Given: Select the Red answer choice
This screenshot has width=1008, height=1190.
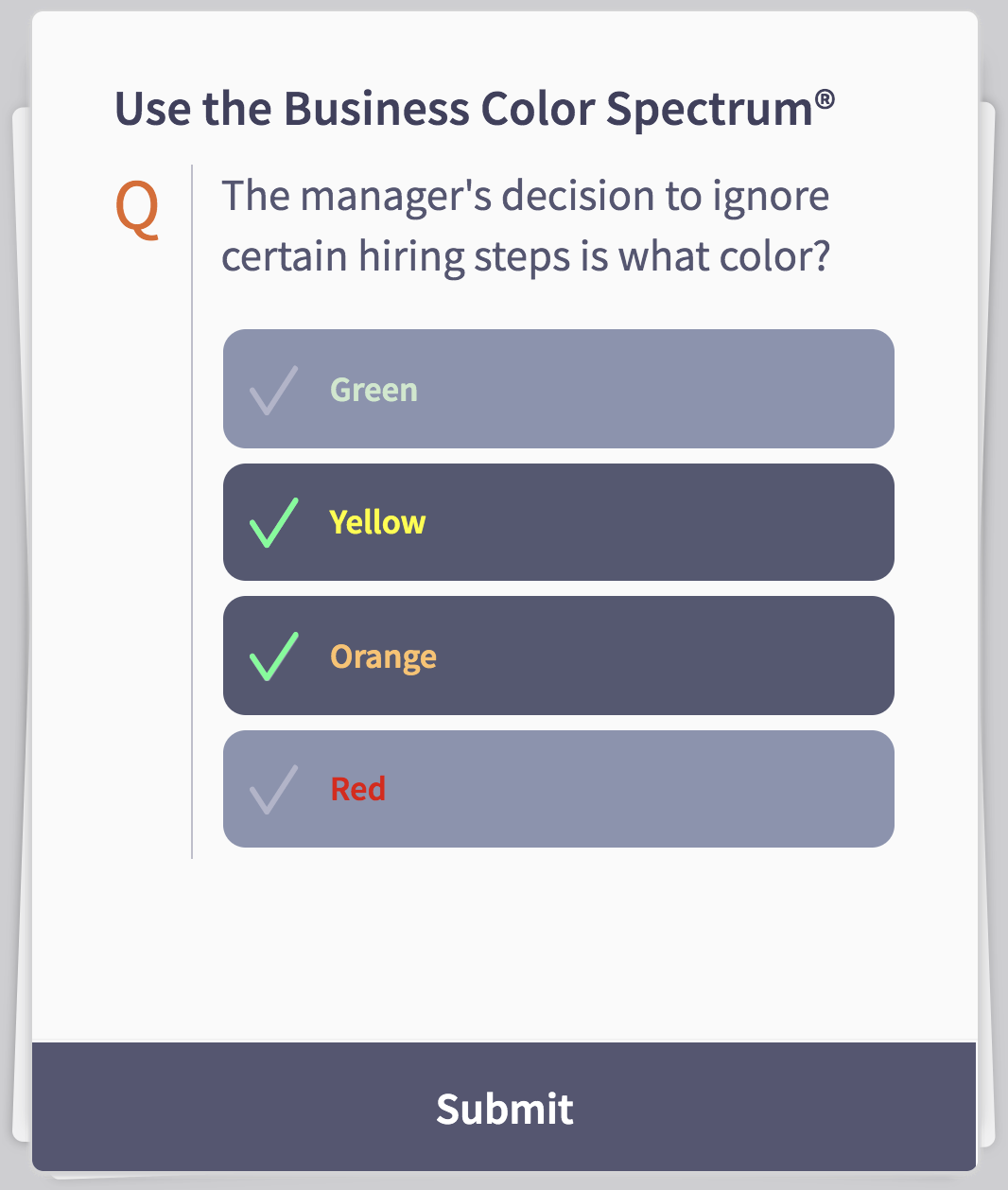Looking at the screenshot, I should (x=558, y=789).
